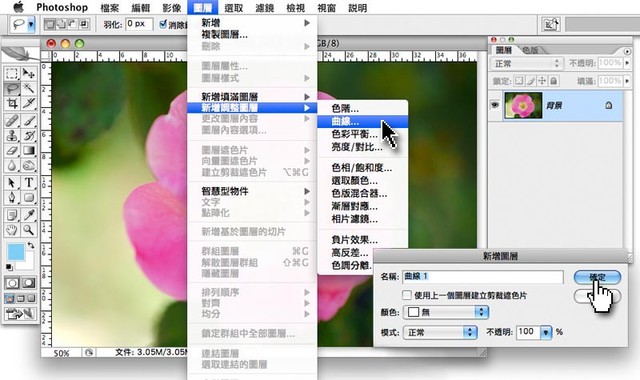Click the lock position icon

click(542, 81)
